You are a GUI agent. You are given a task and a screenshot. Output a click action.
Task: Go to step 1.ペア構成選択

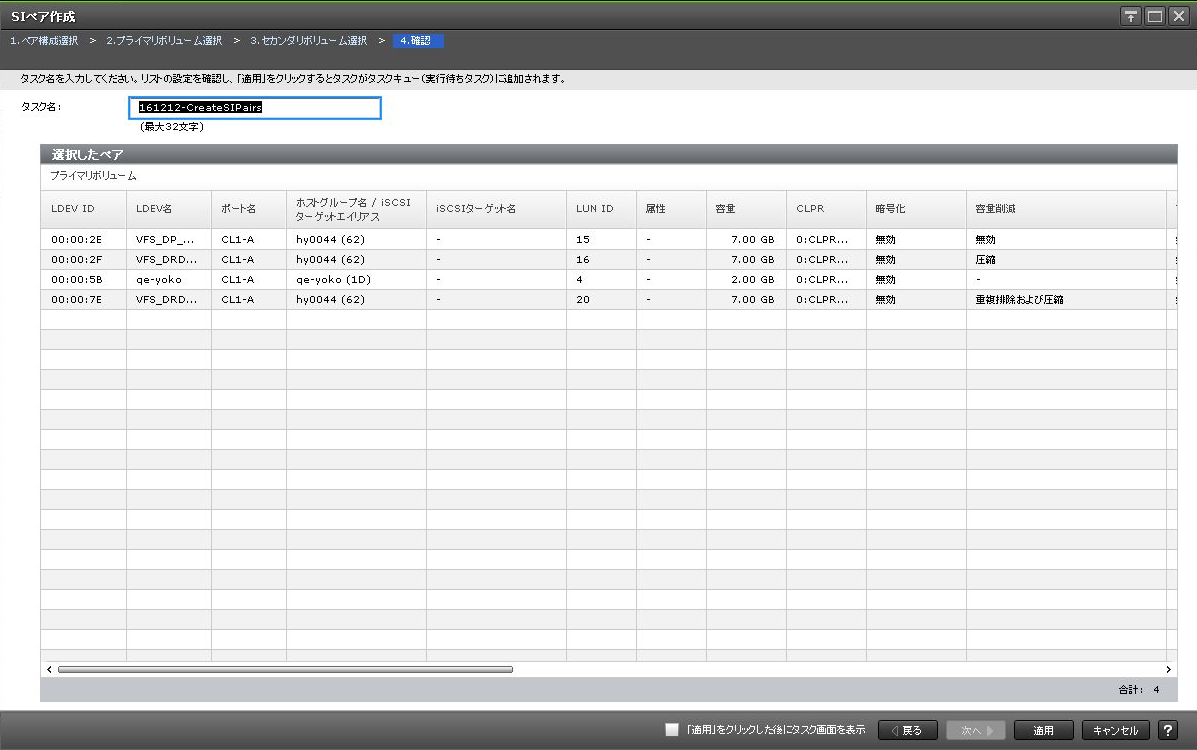click(44, 41)
